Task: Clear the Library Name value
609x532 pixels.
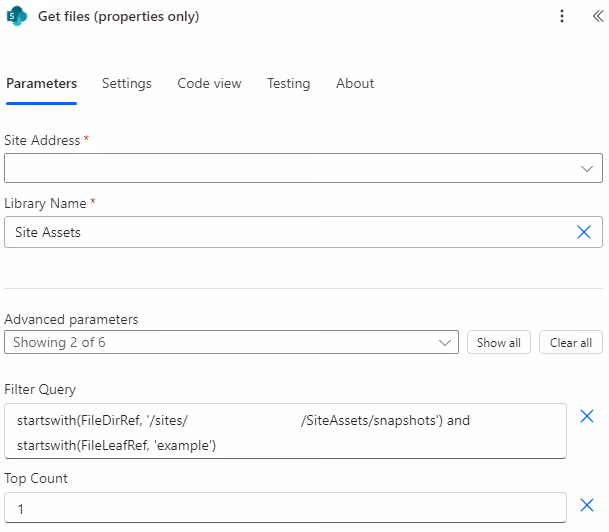Action: (584, 232)
